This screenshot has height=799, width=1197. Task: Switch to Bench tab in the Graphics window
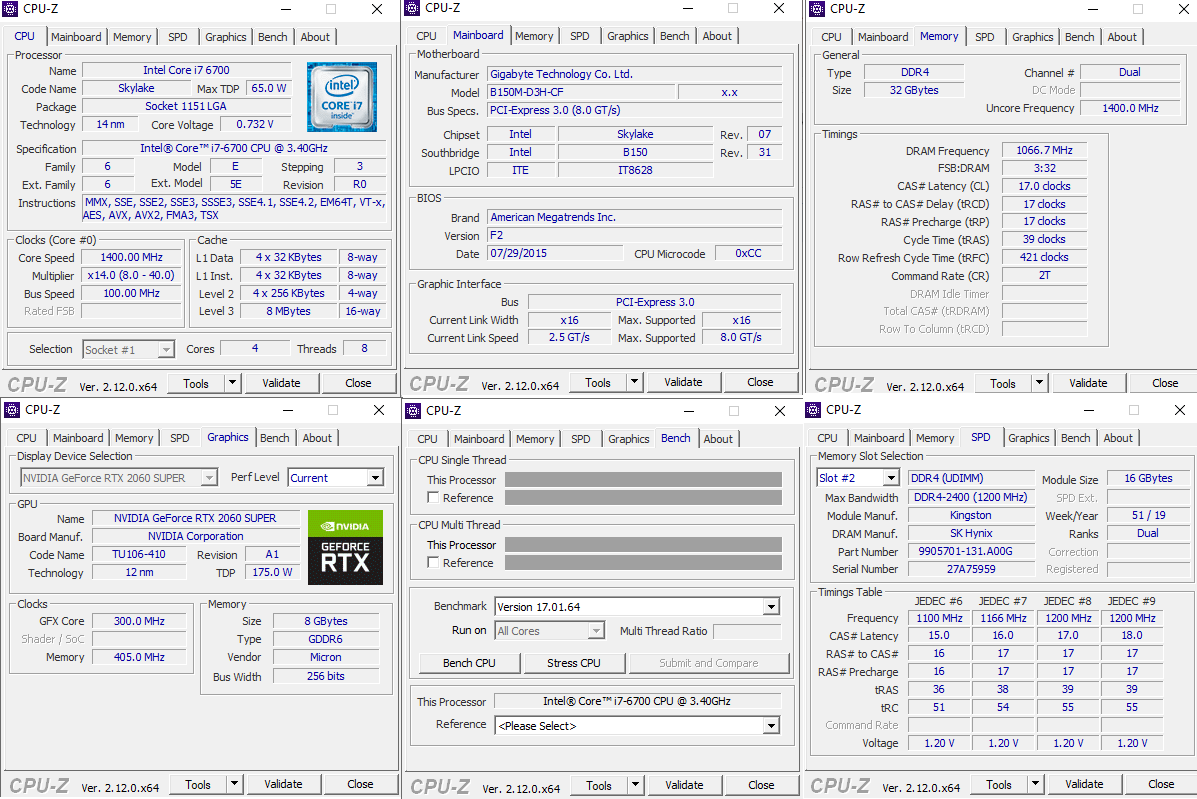click(275, 438)
